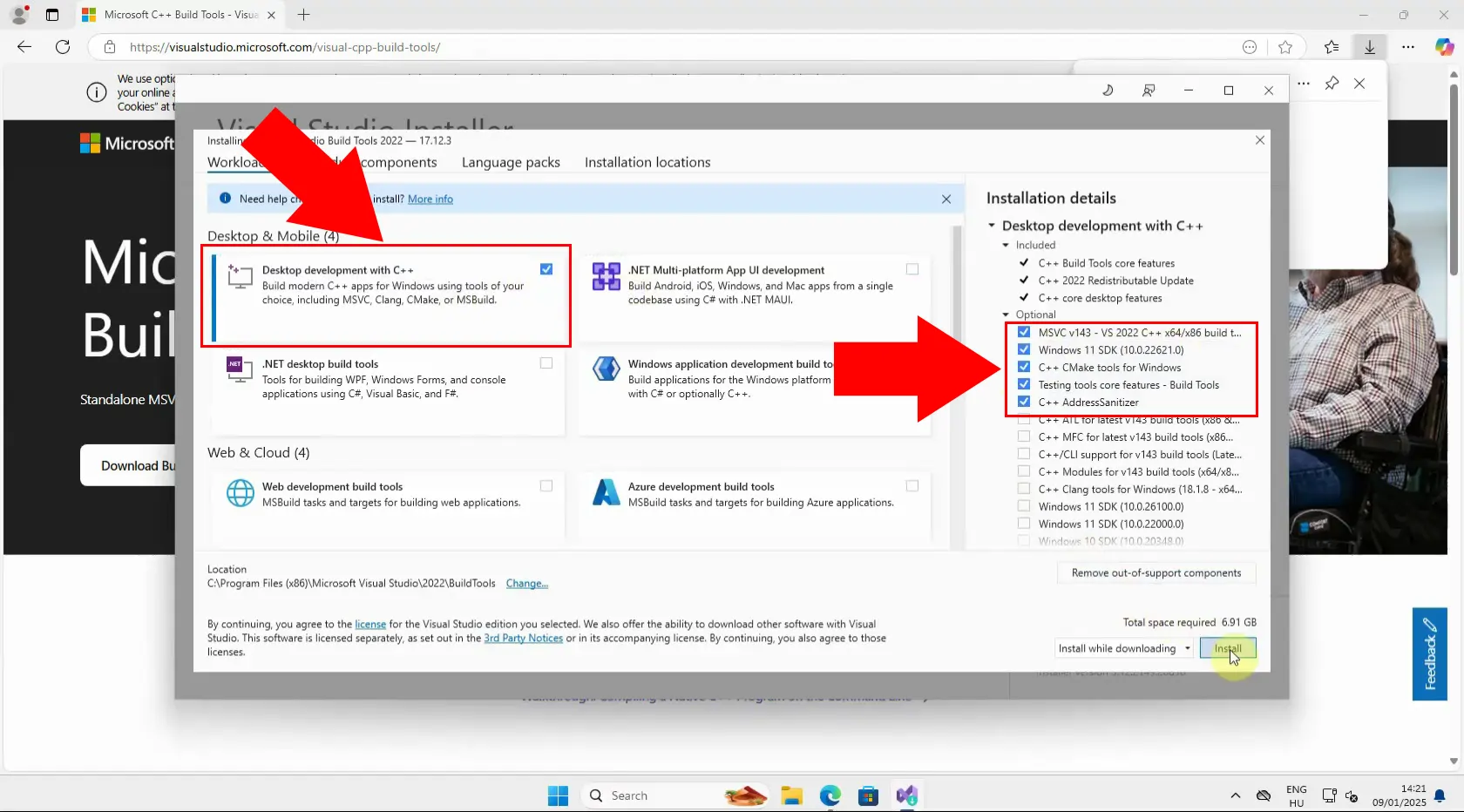Switch to the Installation locations tab
1464x812 pixels.
tap(647, 162)
